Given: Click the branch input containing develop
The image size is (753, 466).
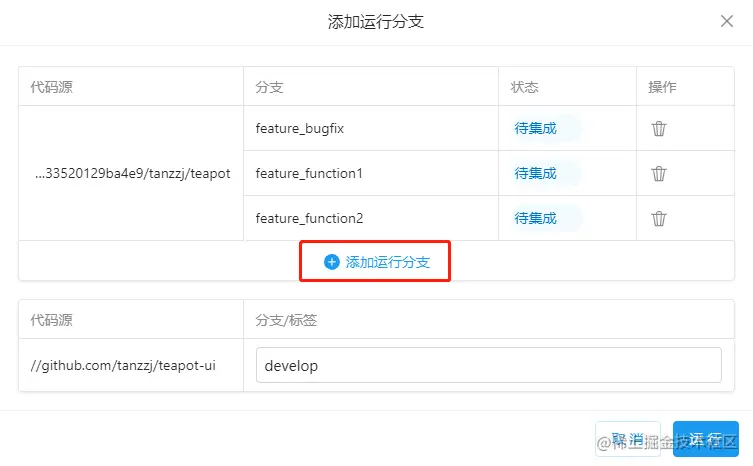Looking at the screenshot, I should (488, 365).
